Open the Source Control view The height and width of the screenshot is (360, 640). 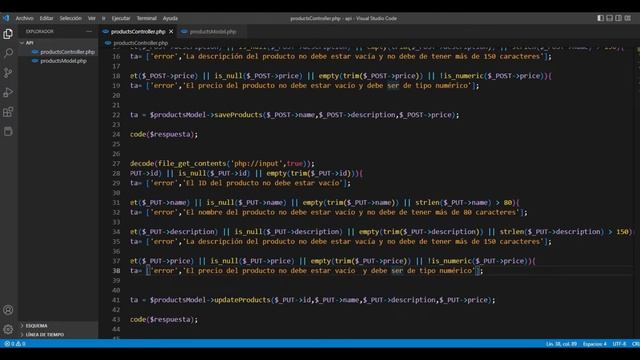point(8,73)
